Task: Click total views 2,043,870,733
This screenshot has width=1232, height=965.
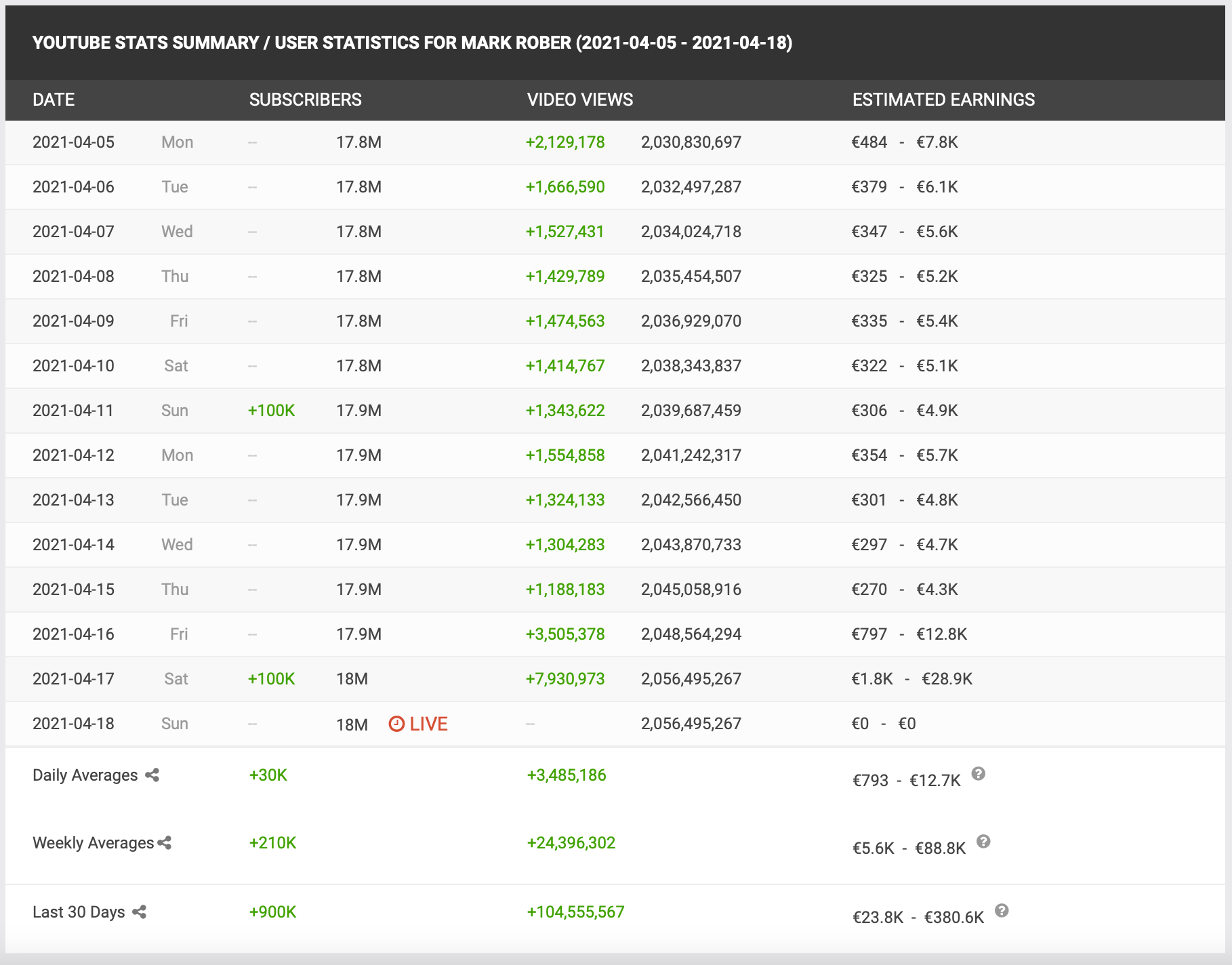Action: pyautogui.click(x=691, y=545)
